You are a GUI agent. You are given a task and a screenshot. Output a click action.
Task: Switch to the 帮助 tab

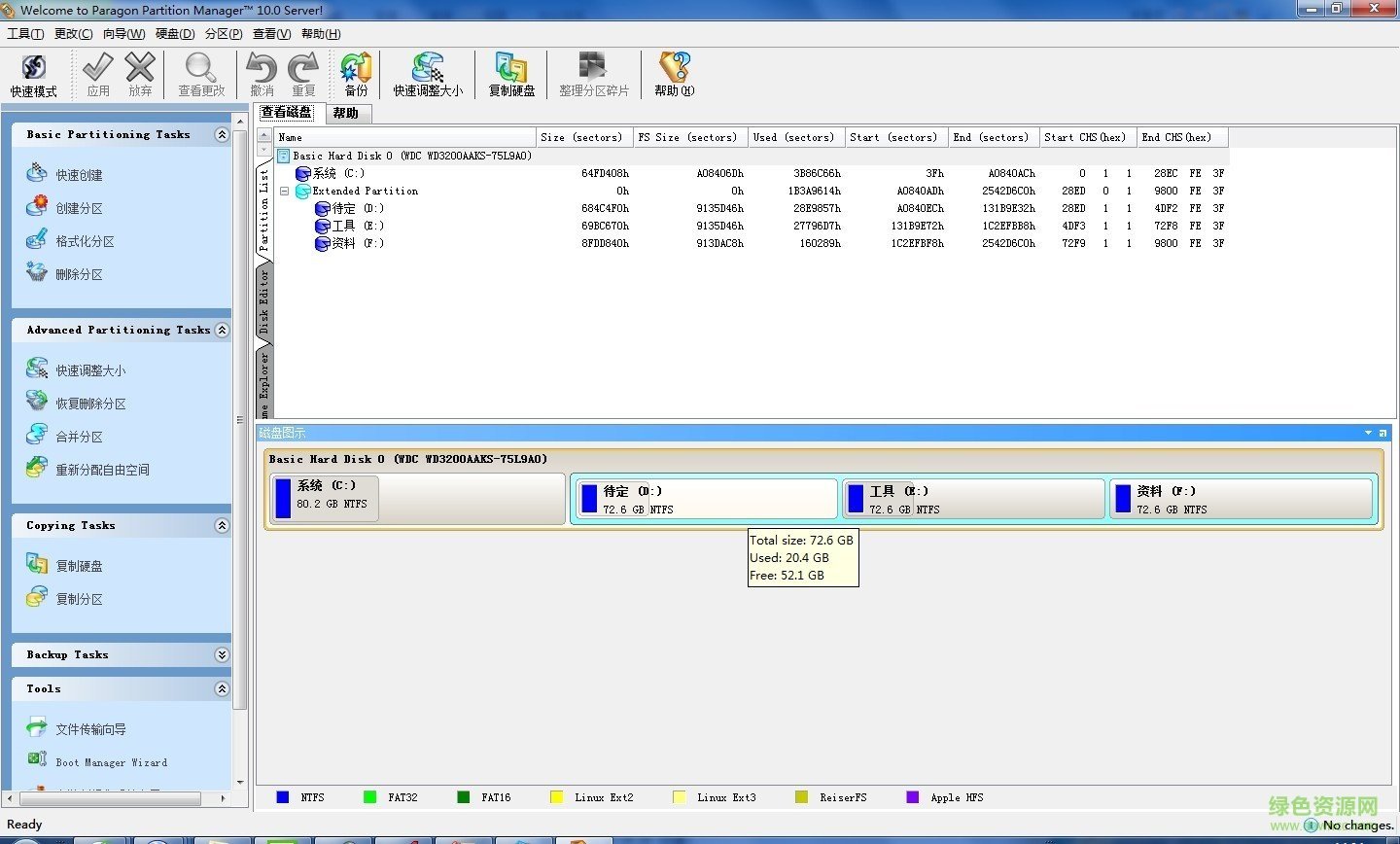coord(345,113)
